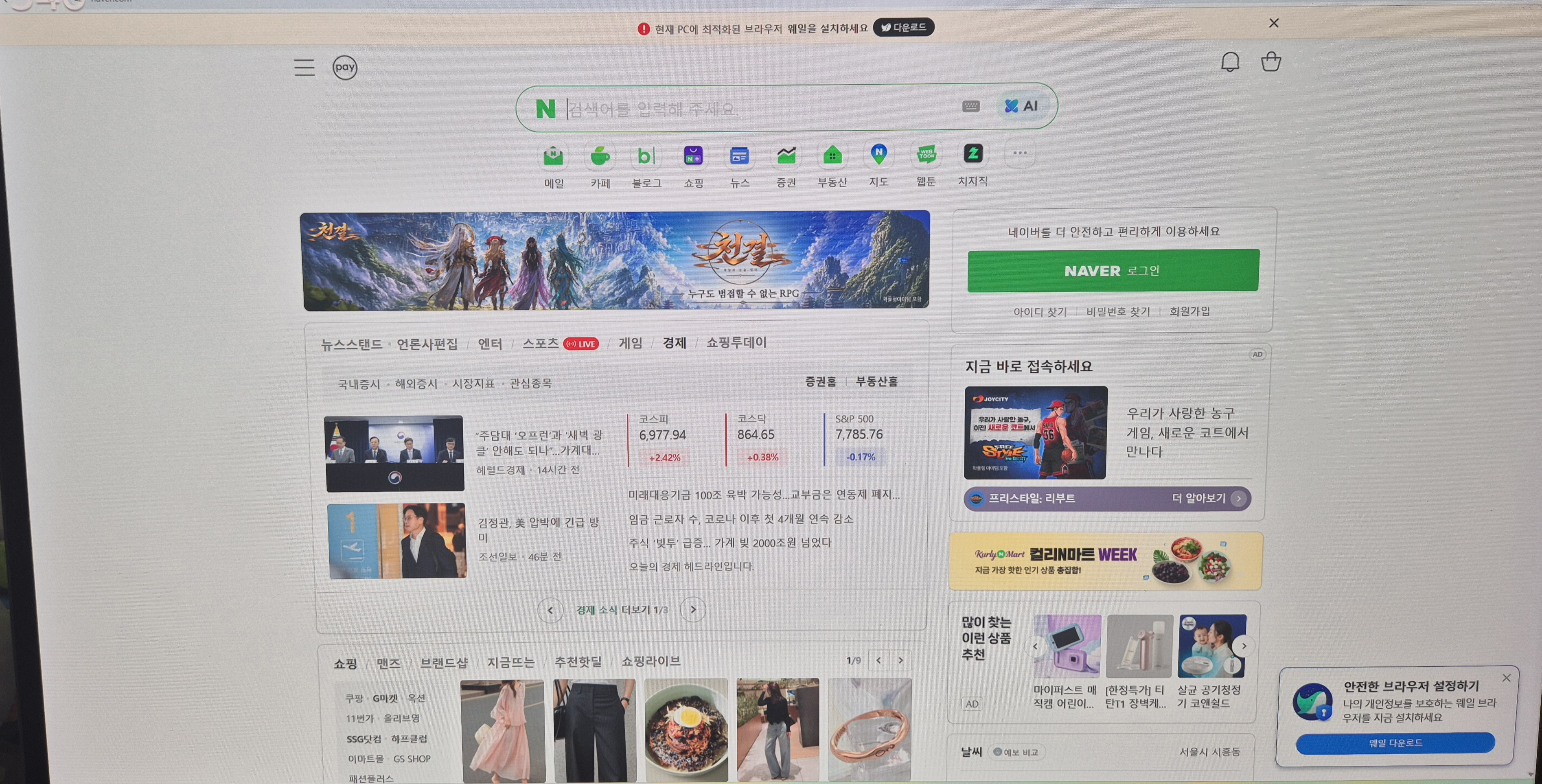This screenshot has height=784, width=1542.
Task: Open 쇼핑 shortcut icon
Action: pyautogui.click(x=693, y=156)
